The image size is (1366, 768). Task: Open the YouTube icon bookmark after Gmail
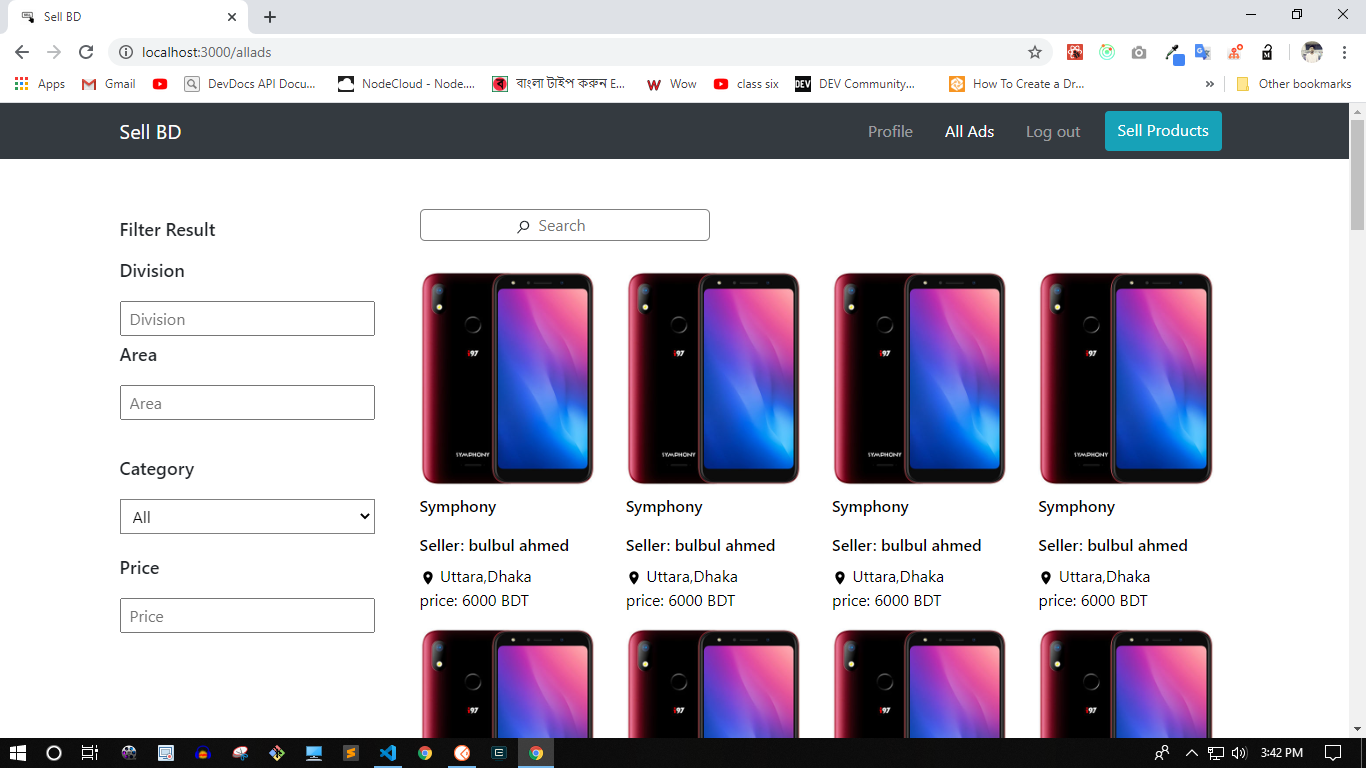pyautogui.click(x=160, y=84)
